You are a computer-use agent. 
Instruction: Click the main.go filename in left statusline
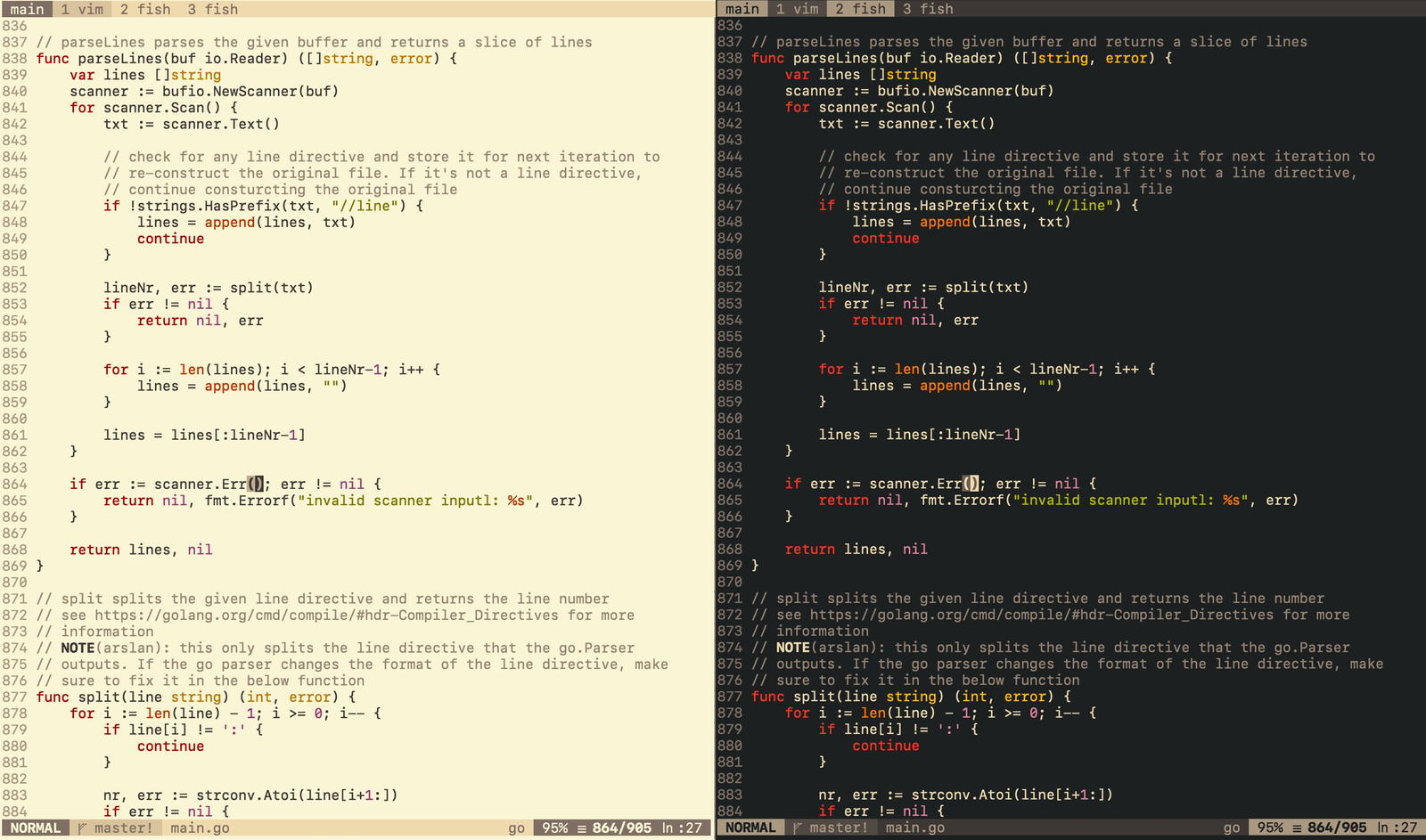198,828
